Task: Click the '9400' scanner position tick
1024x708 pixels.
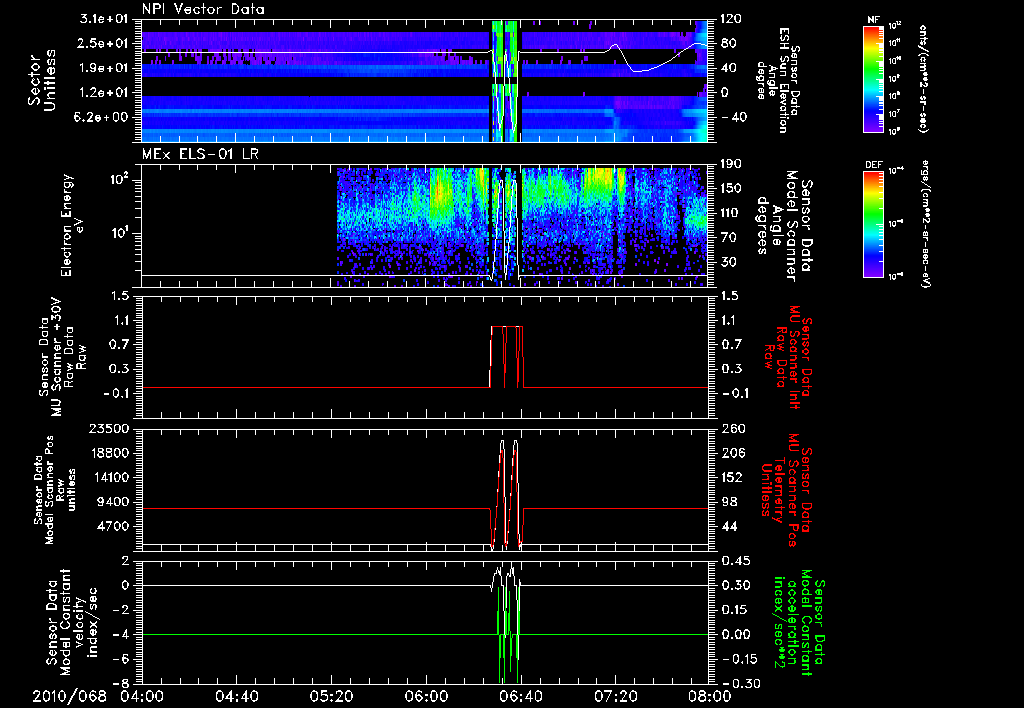Action: pos(112,502)
